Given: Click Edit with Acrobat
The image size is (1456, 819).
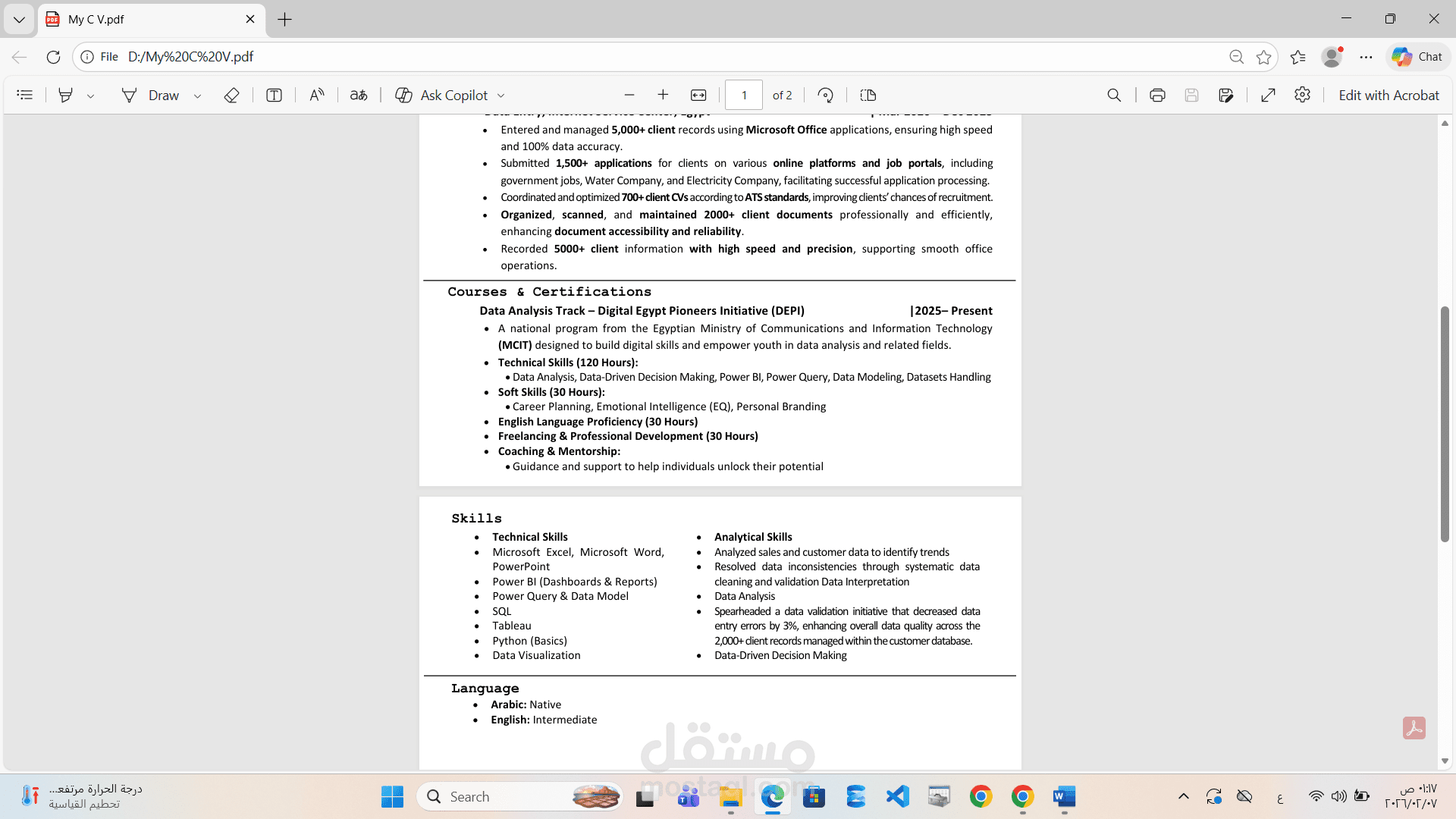Looking at the screenshot, I should point(1388,95).
